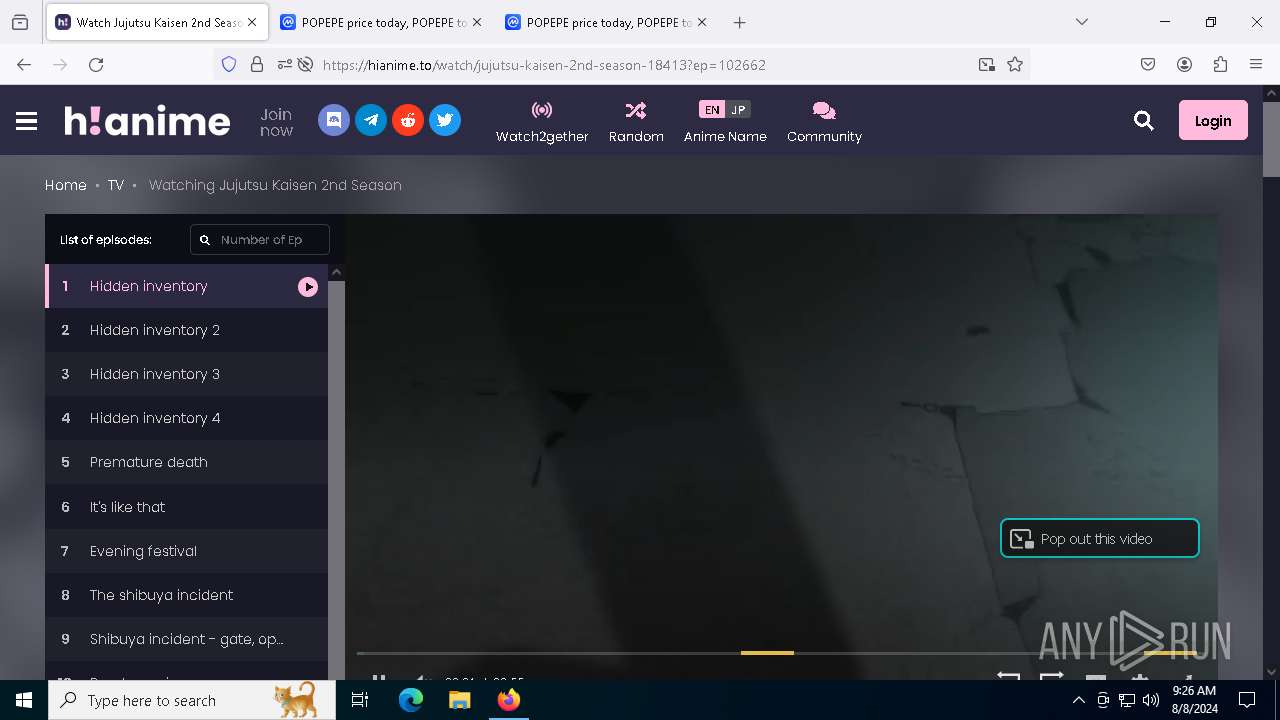Open the Firefox application menu
Screen dimensions: 1280x720
tap(1256, 64)
